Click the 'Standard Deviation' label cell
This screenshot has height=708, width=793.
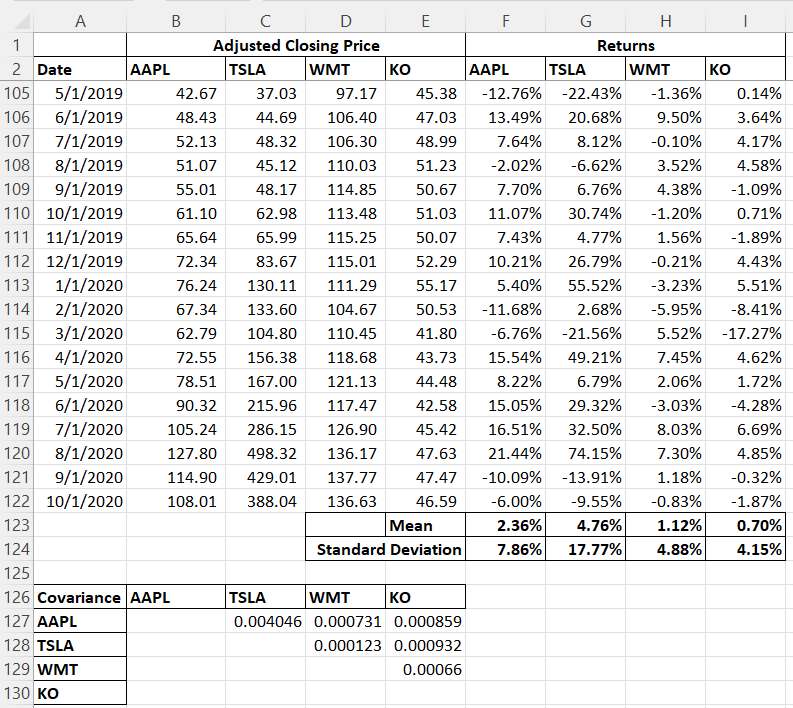(x=385, y=549)
